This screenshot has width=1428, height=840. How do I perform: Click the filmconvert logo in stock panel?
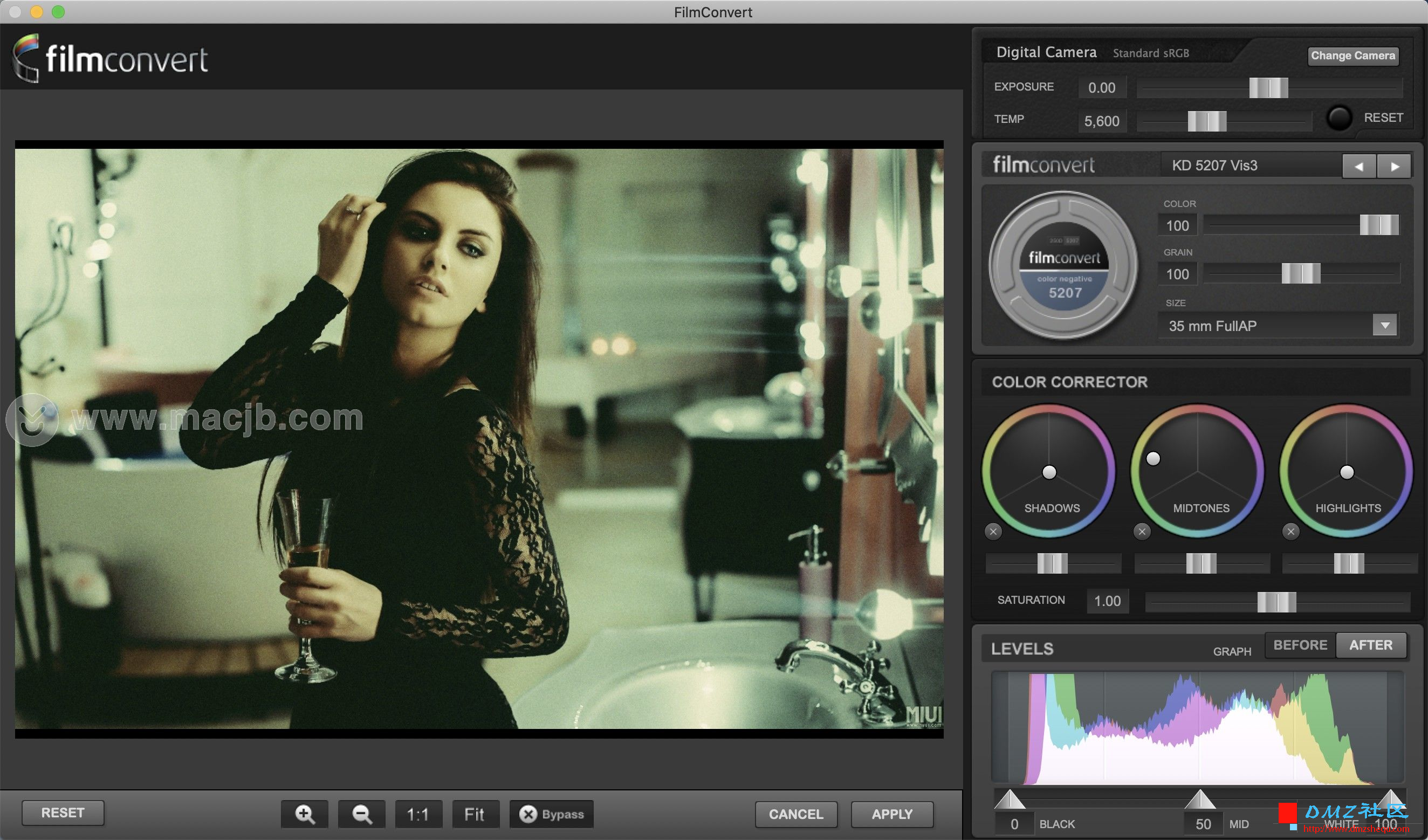tap(1043, 165)
